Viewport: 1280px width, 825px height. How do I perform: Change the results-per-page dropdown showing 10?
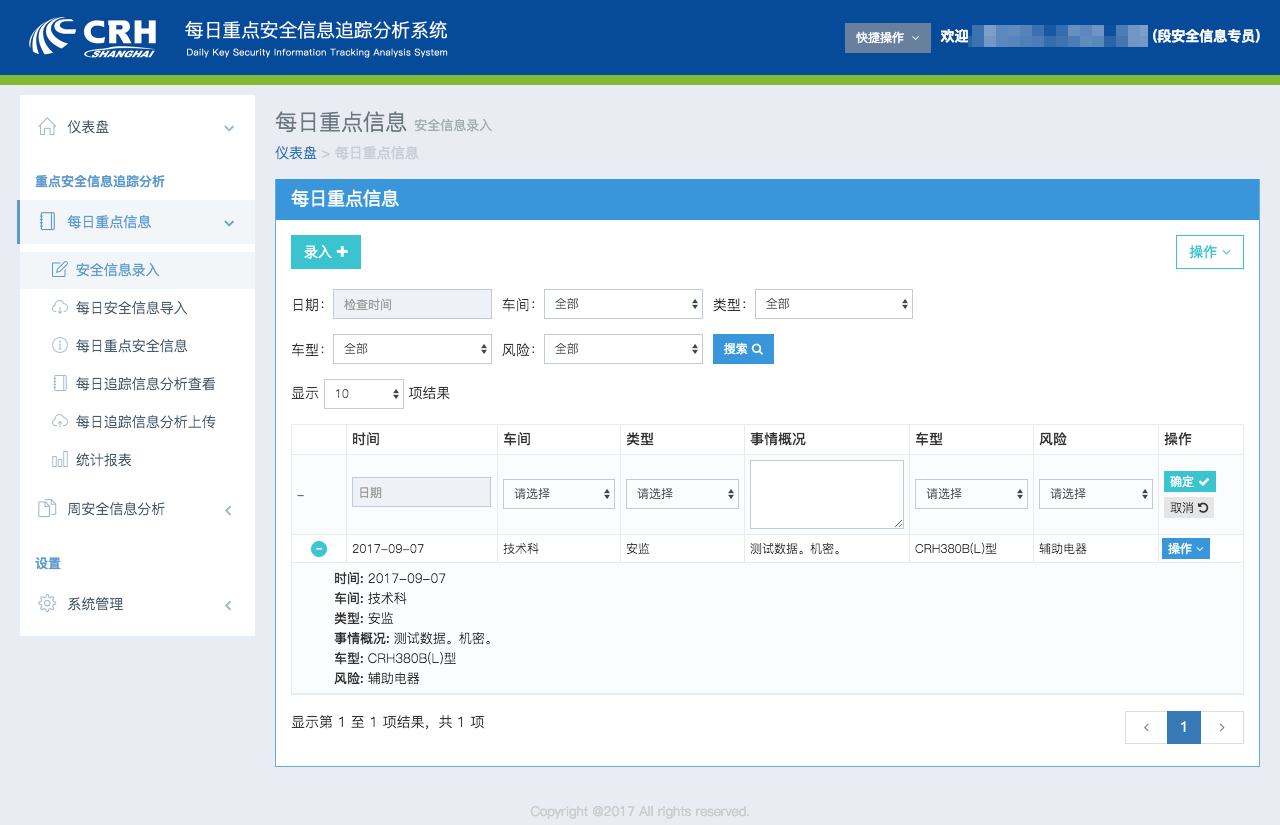(363, 394)
